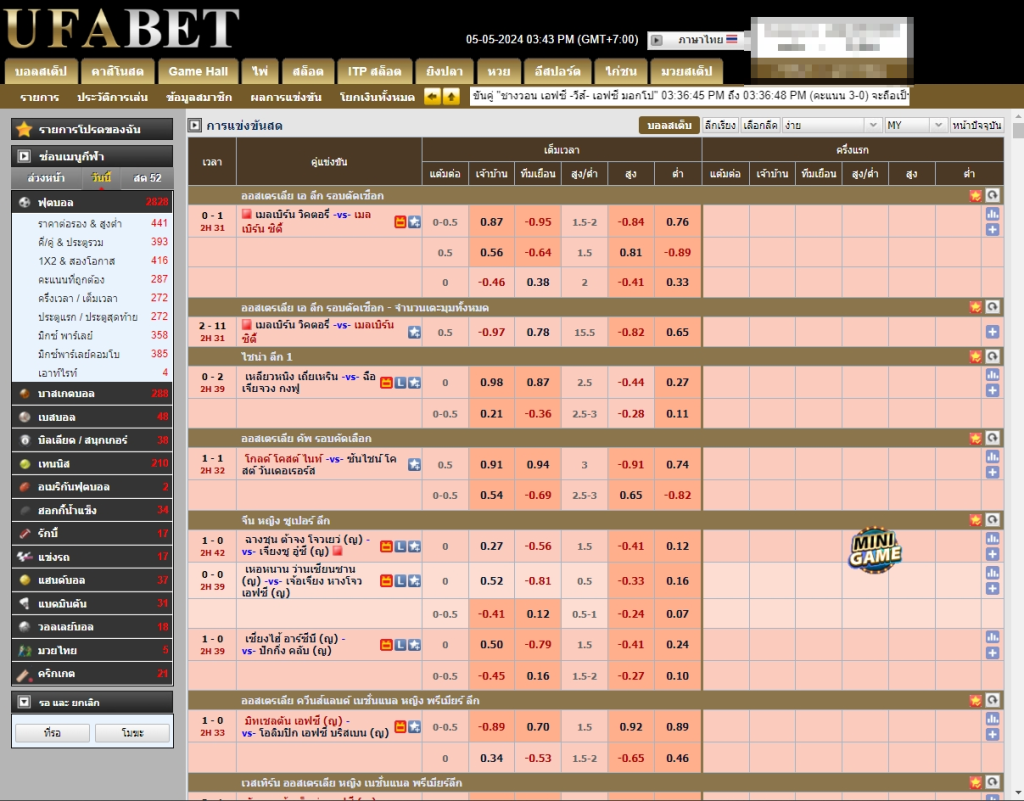Click the left arrow beside the news ticker
This screenshot has height=801, width=1024.
432,97
